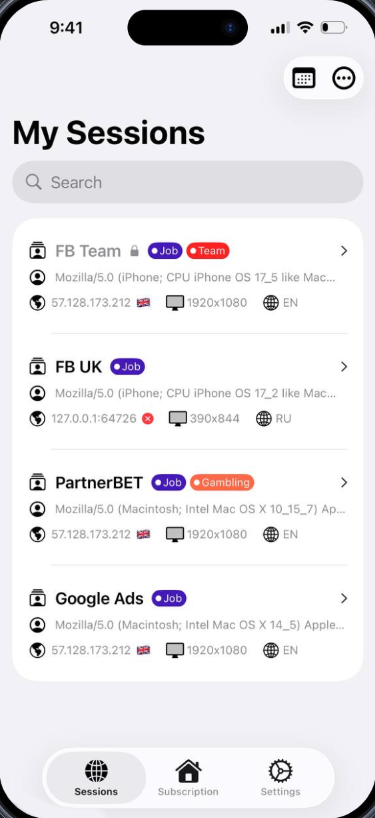
Task: Tap the UK flag on the PartnerBET row
Action: tap(143, 534)
